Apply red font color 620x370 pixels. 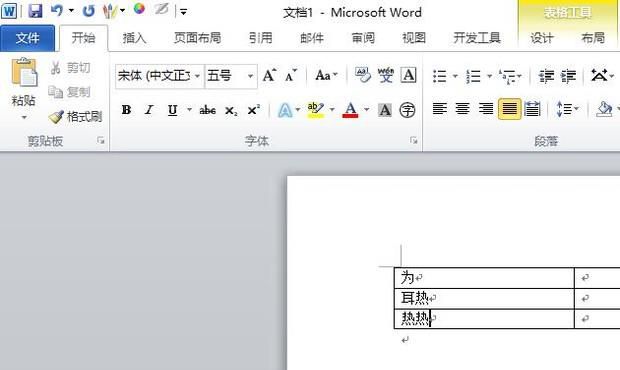pyautogui.click(x=350, y=110)
